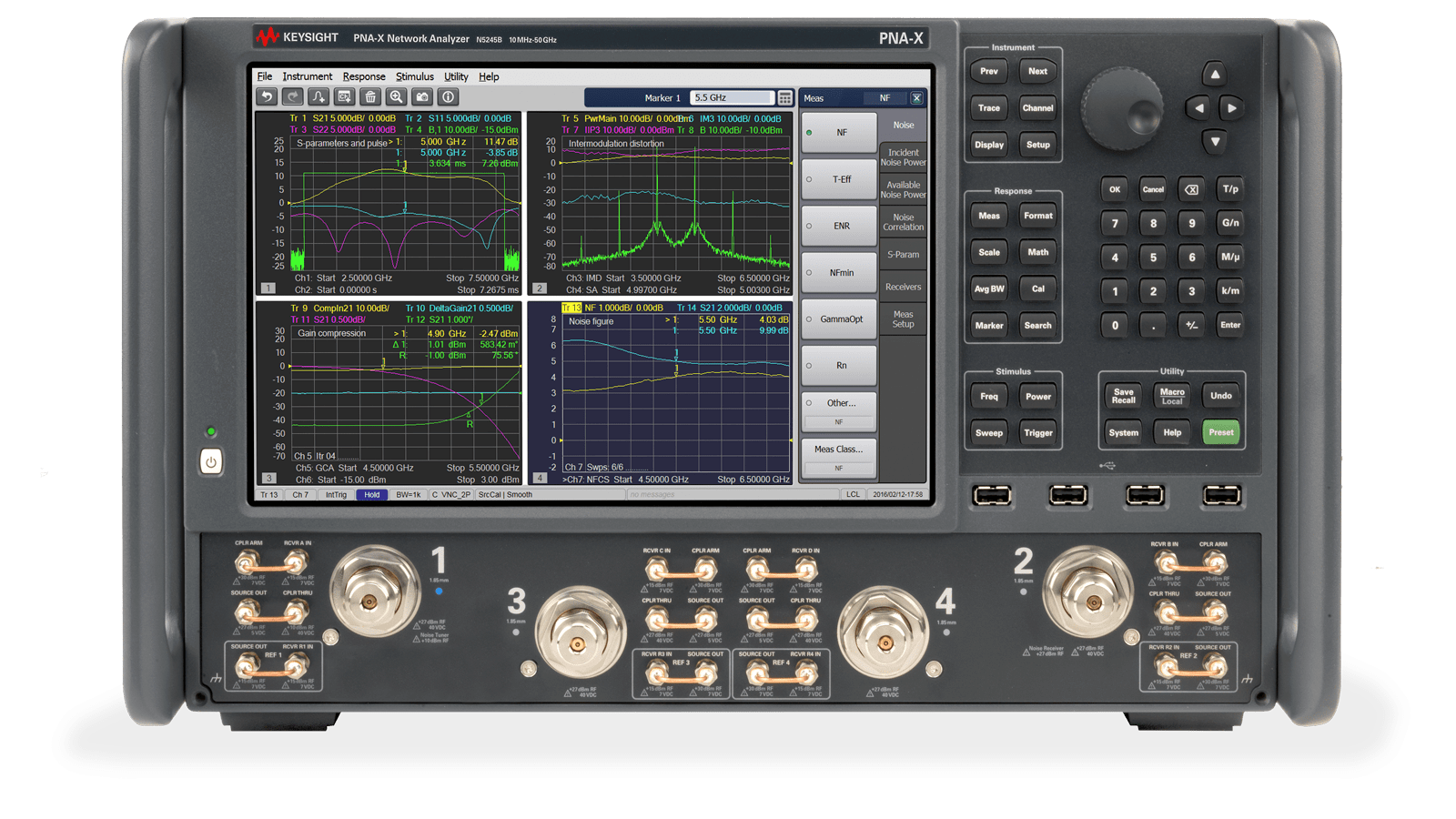
Task: Select the Rn measurement softkey
Action: click(x=839, y=365)
